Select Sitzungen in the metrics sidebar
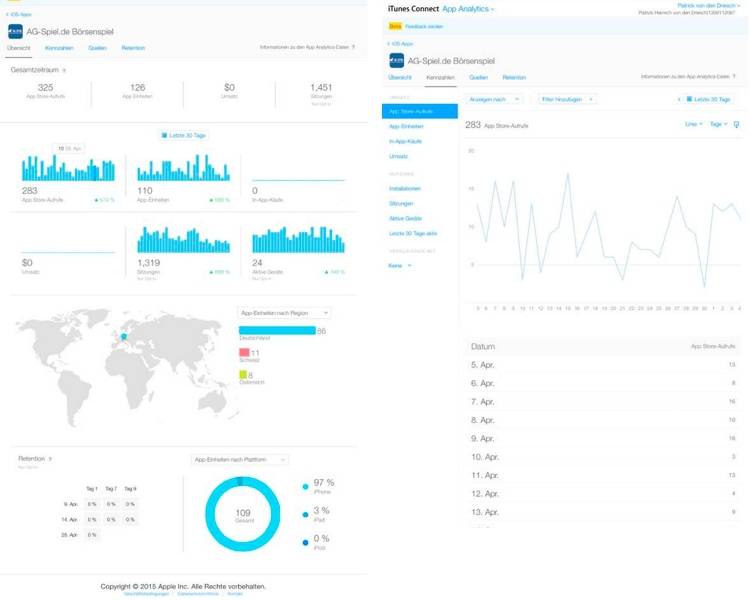The width and height of the screenshot is (750, 601). click(401, 203)
